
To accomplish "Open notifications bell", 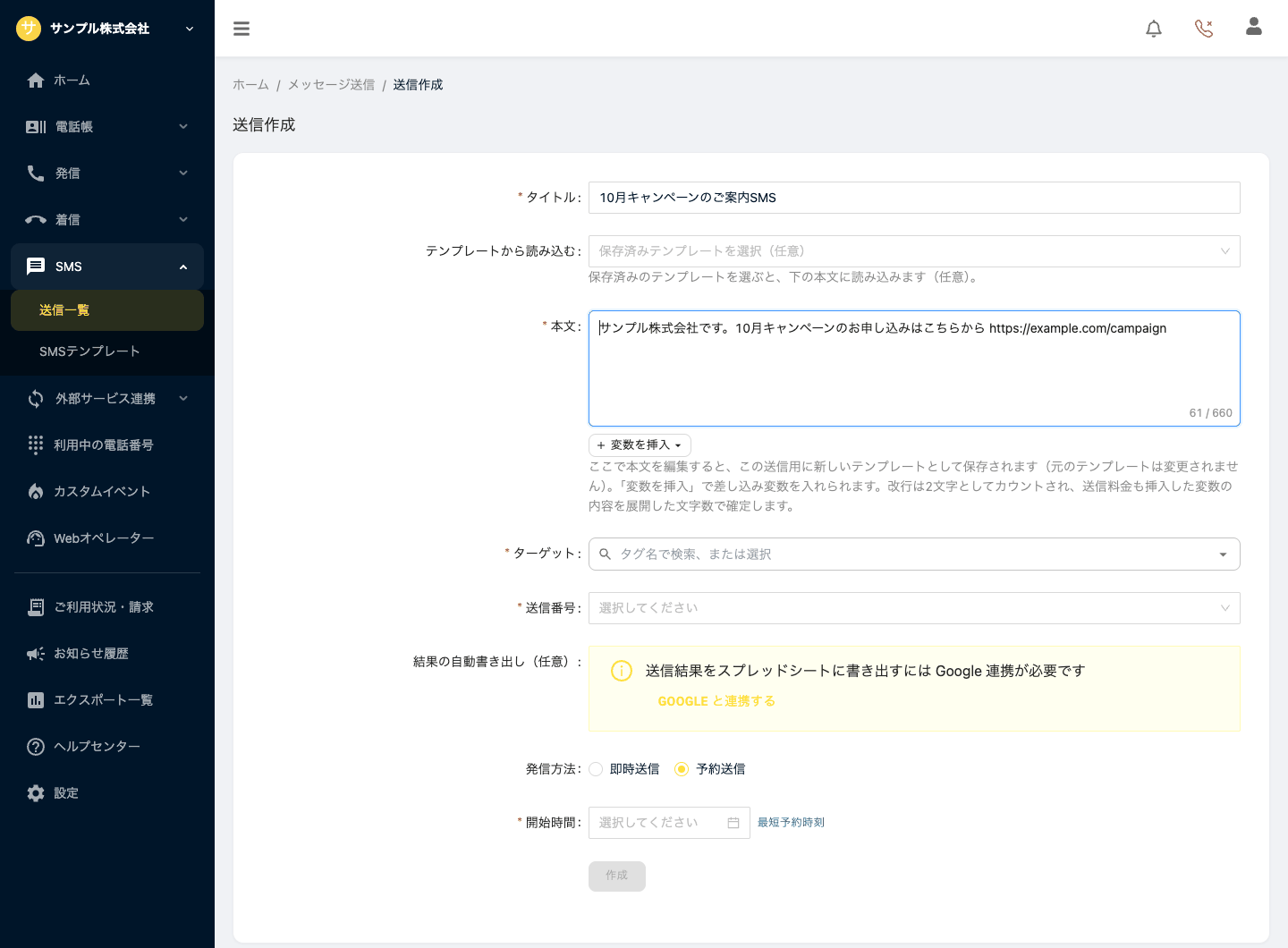I will click(1154, 29).
